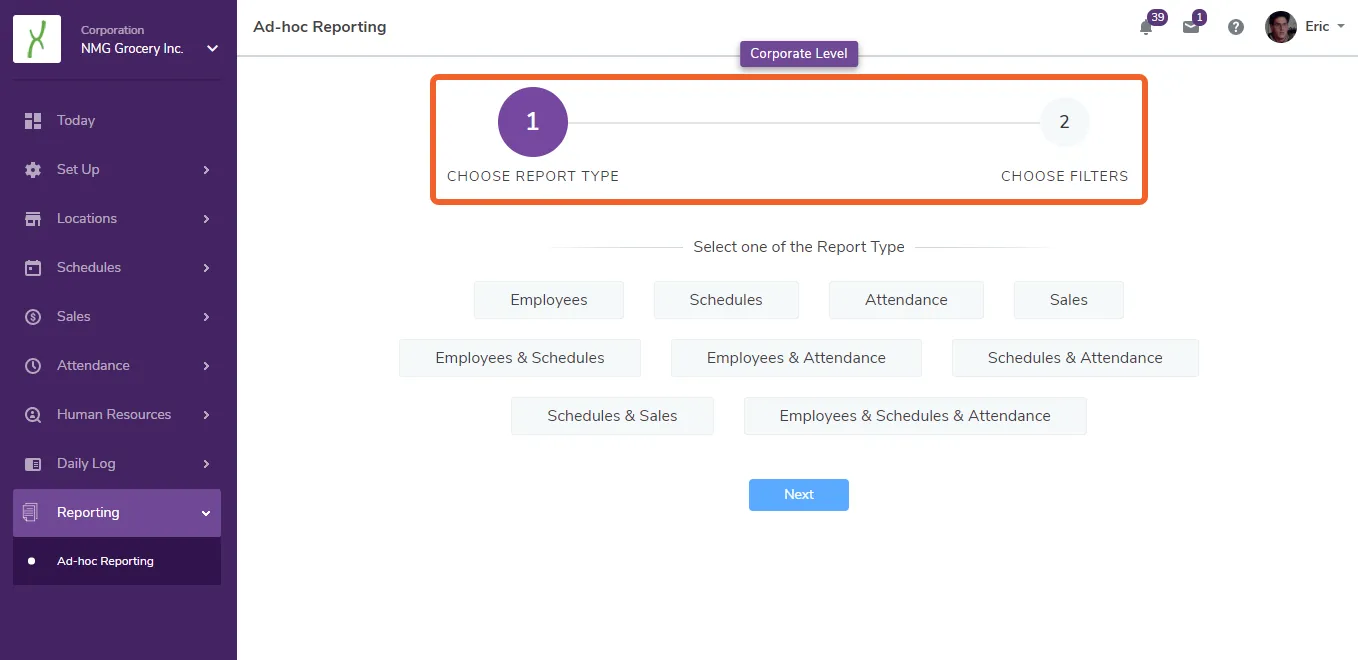Open the Human Resources menu item
Viewport: 1358px width, 660px height.
(x=117, y=415)
